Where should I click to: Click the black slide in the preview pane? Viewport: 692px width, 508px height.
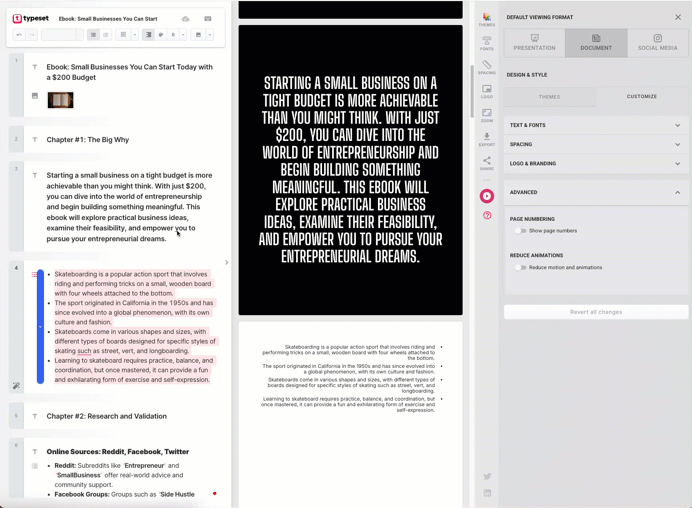coord(350,170)
